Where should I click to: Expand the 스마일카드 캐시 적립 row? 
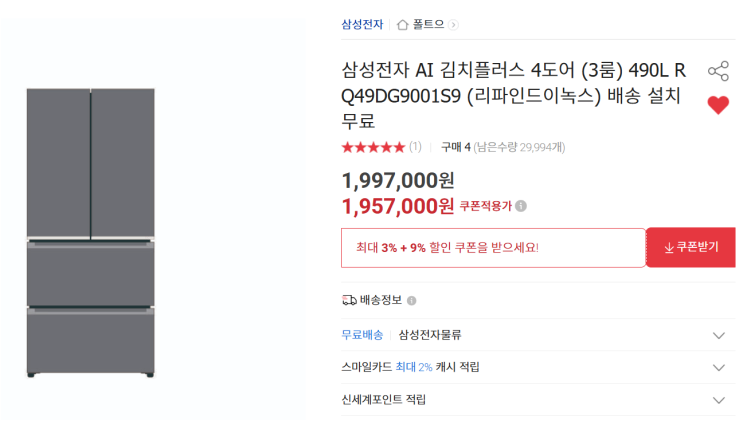pos(718,368)
